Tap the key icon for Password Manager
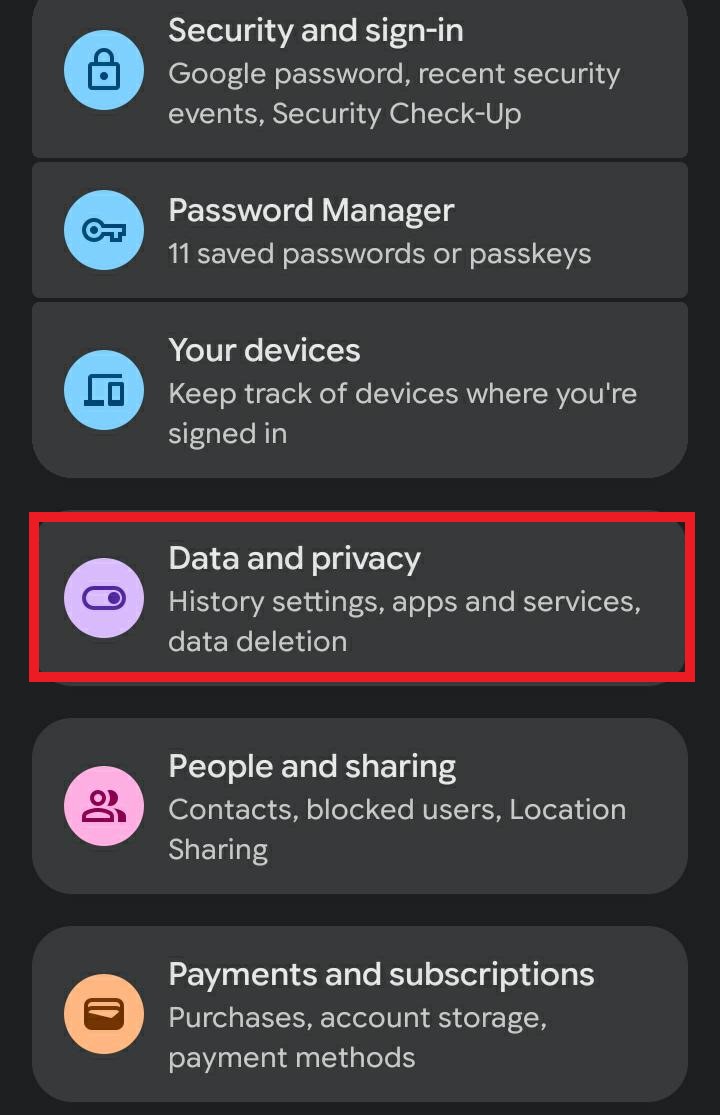The image size is (720, 1115). point(104,230)
